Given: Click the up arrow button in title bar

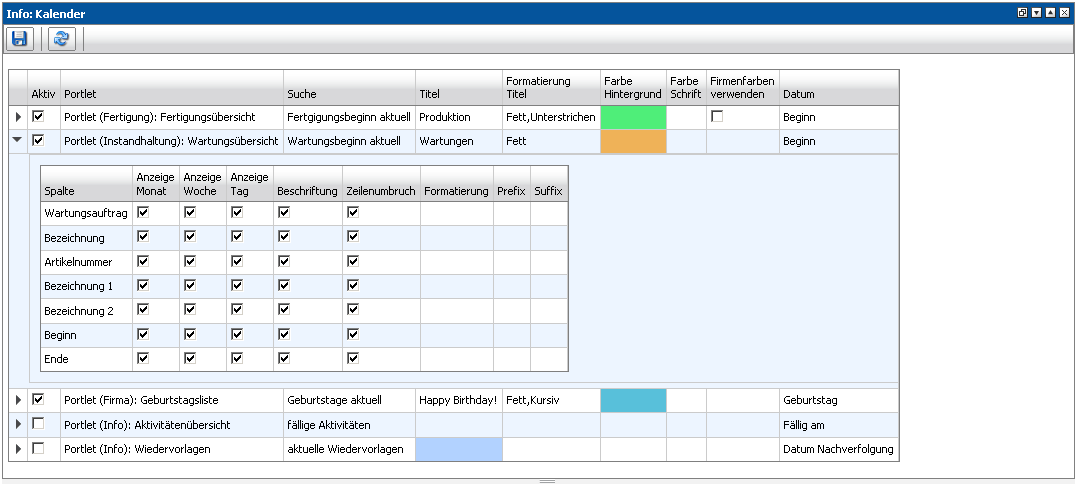Looking at the screenshot, I should pyautogui.click(x=1050, y=13).
